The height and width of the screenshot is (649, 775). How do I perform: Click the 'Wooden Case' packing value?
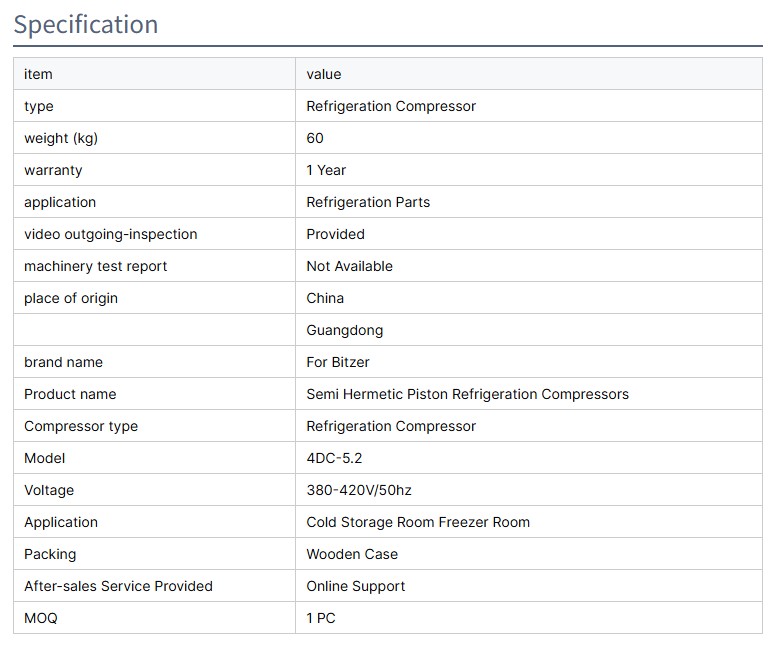[x=352, y=554]
